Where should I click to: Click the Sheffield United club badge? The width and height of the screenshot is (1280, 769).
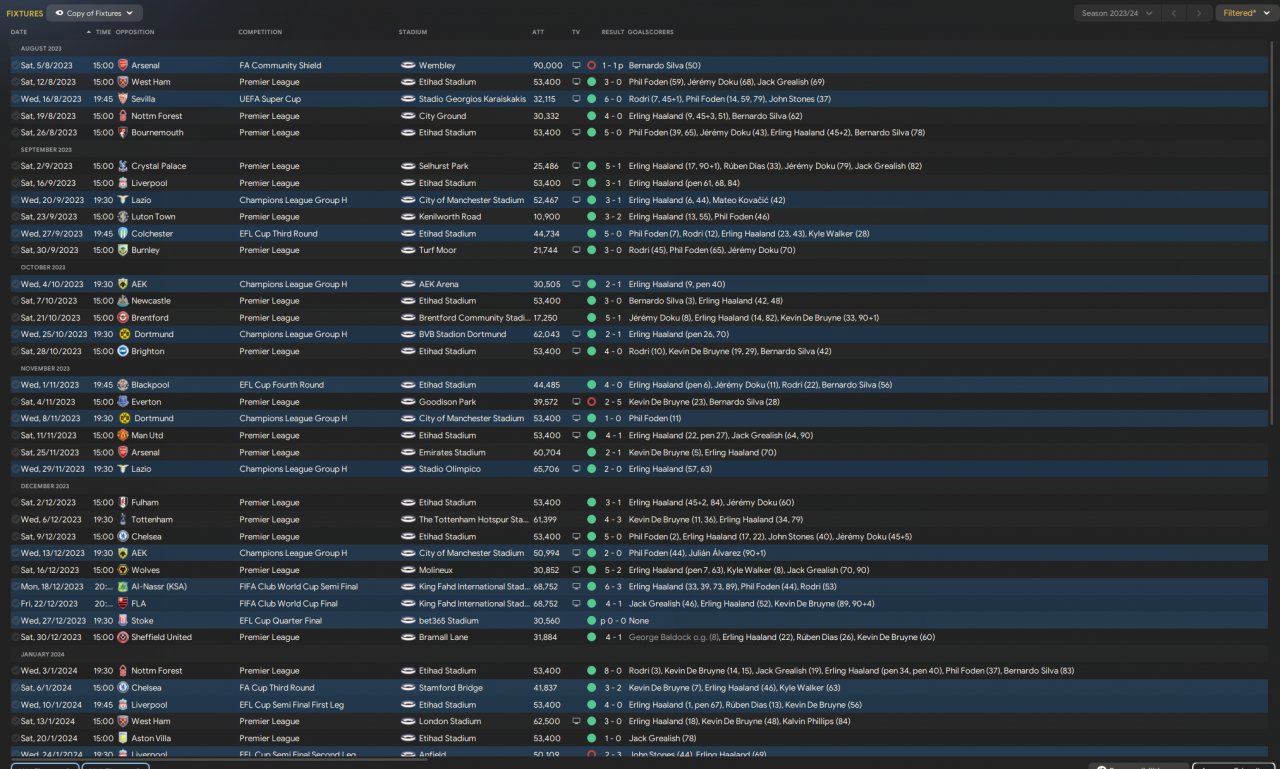click(122, 637)
